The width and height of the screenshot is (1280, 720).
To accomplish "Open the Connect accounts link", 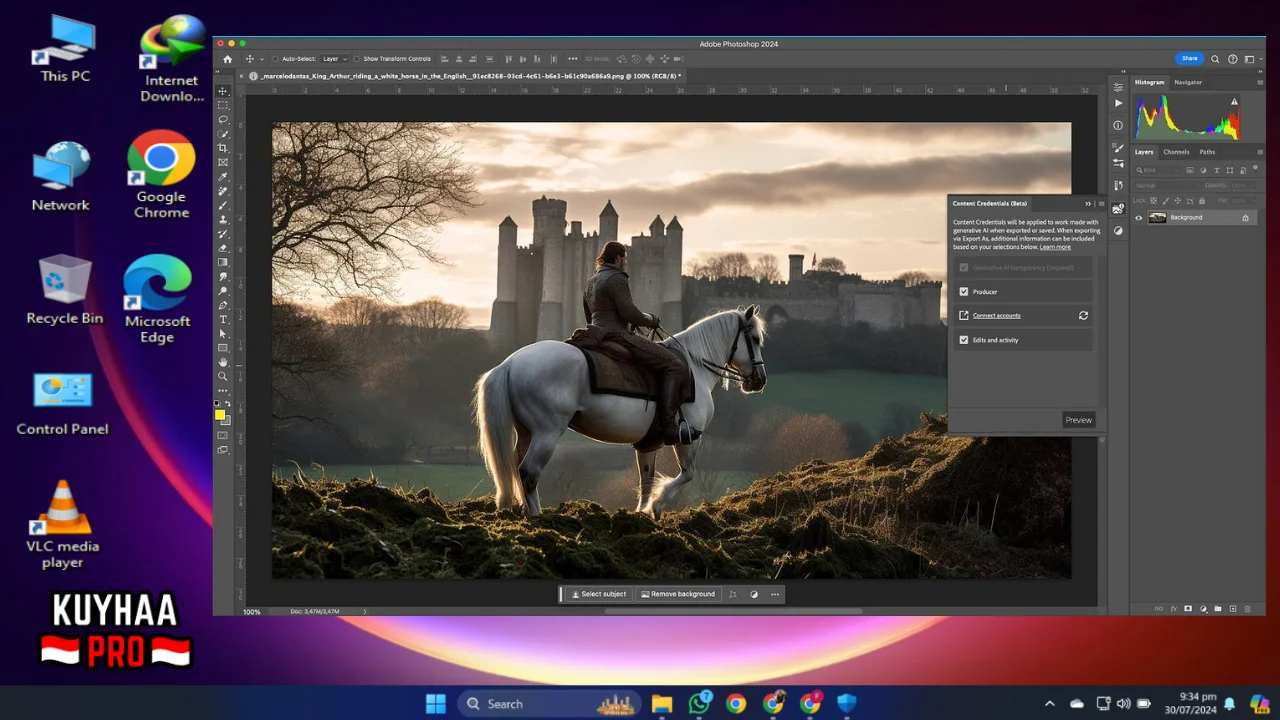I will 996,315.
